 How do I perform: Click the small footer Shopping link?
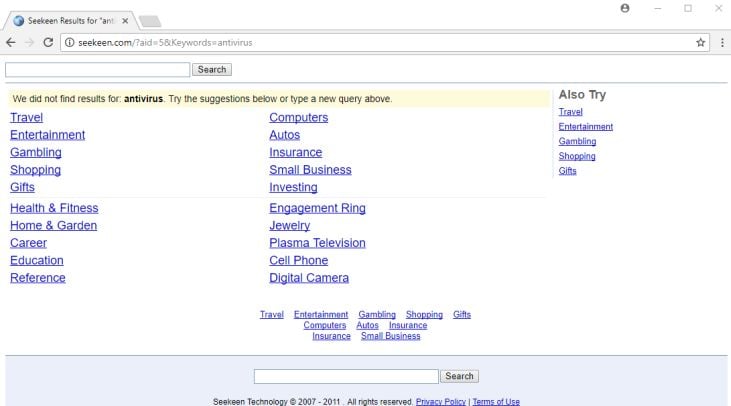click(424, 315)
